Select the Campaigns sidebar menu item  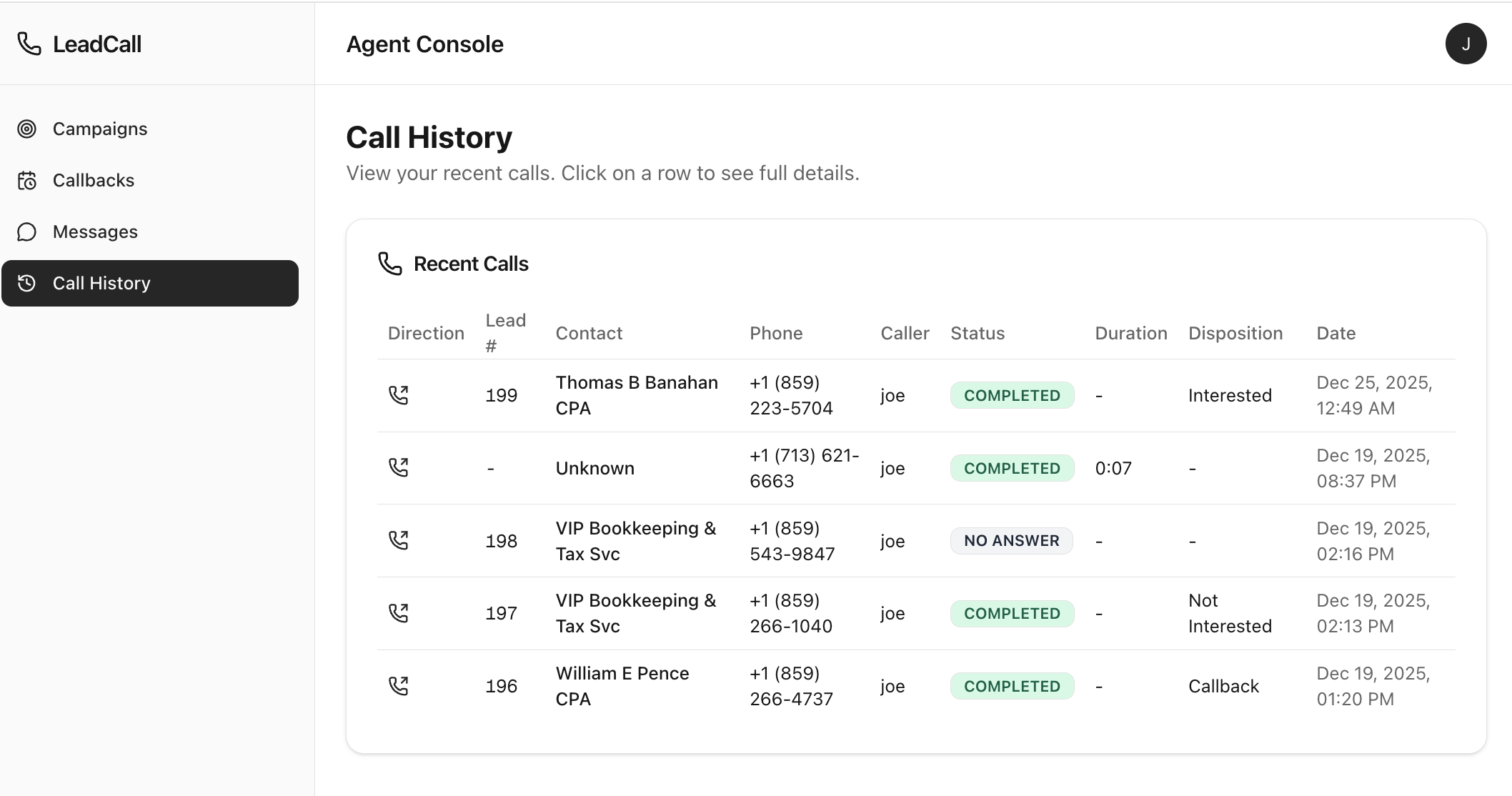point(99,129)
